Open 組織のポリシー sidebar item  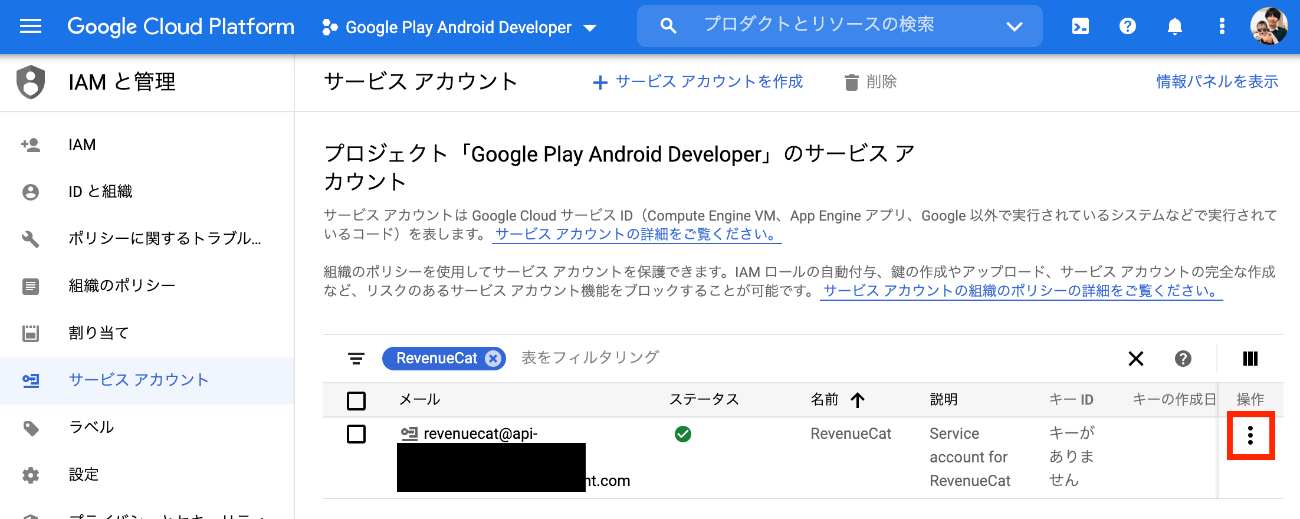[x=147, y=286]
